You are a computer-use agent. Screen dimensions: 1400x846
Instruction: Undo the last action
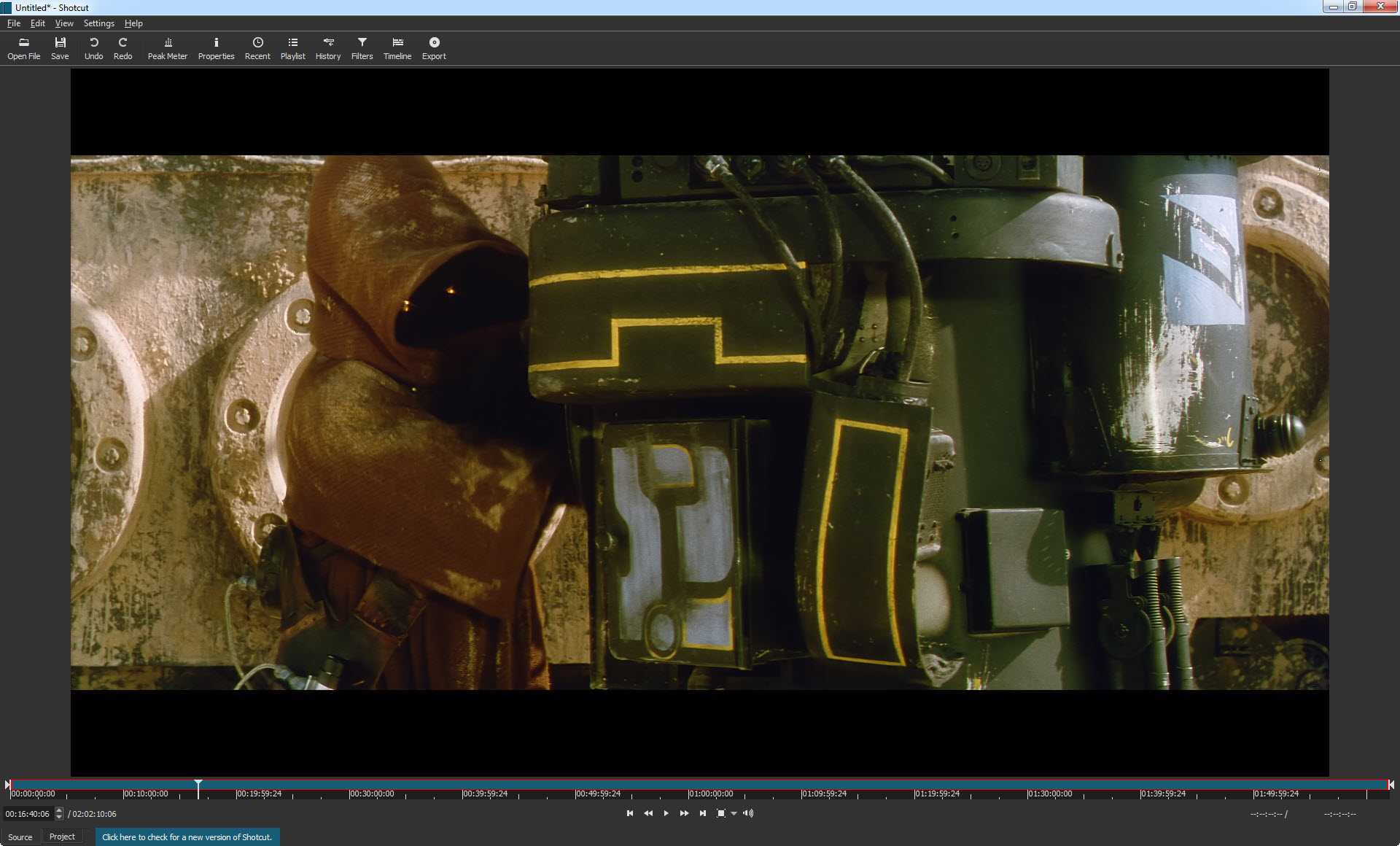[93, 48]
